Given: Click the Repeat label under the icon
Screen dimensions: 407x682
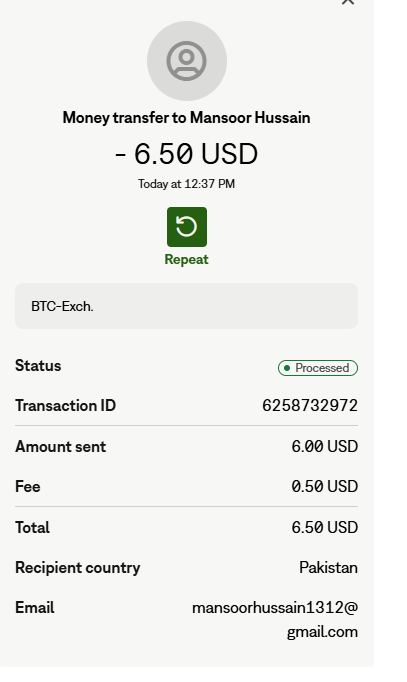Looking at the screenshot, I should [187, 260].
